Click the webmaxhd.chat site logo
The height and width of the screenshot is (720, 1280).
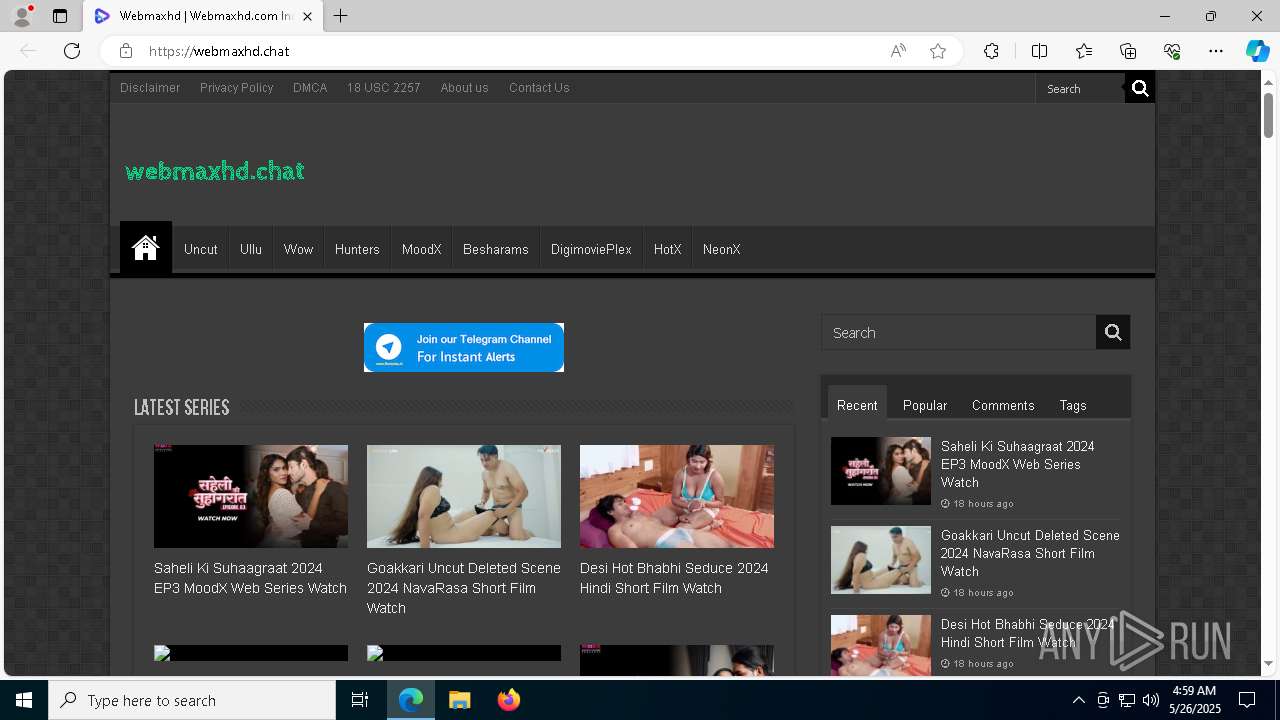tap(215, 171)
